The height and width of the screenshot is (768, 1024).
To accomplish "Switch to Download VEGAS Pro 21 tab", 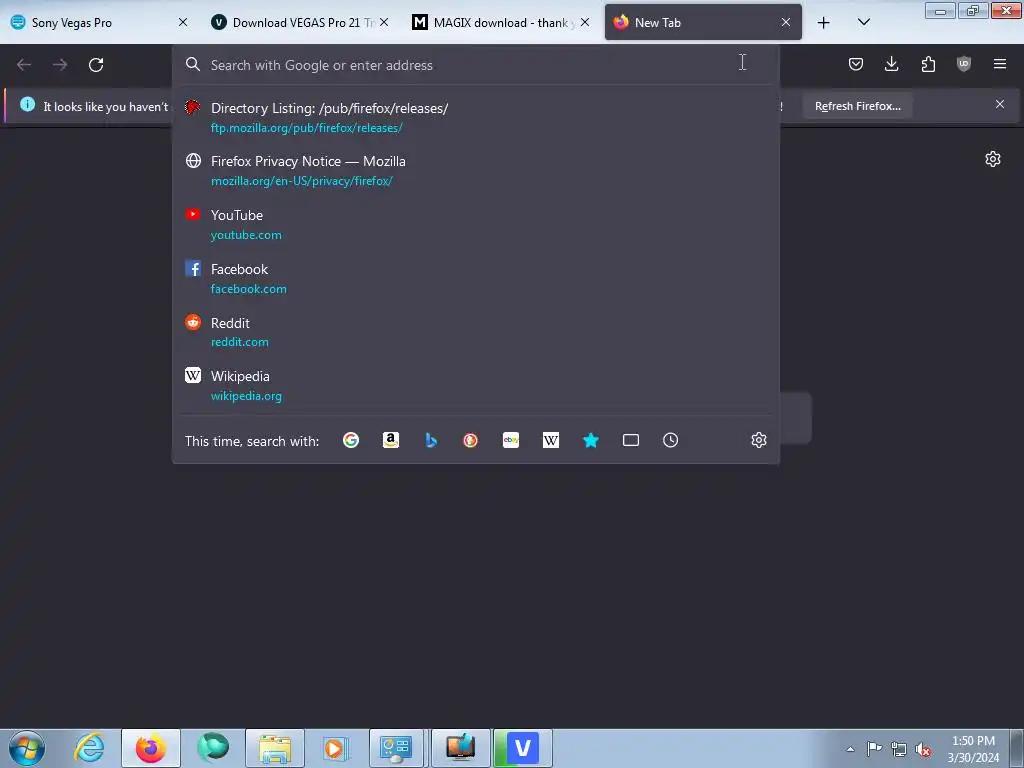I will pos(298,22).
